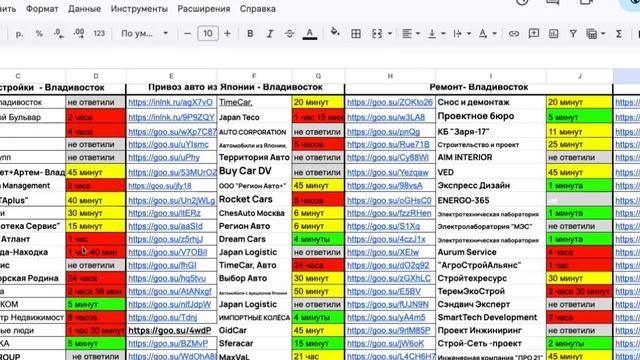Apply currency format with the р. button
The width and height of the screenshot is (640, 360).
coord(19,34)
